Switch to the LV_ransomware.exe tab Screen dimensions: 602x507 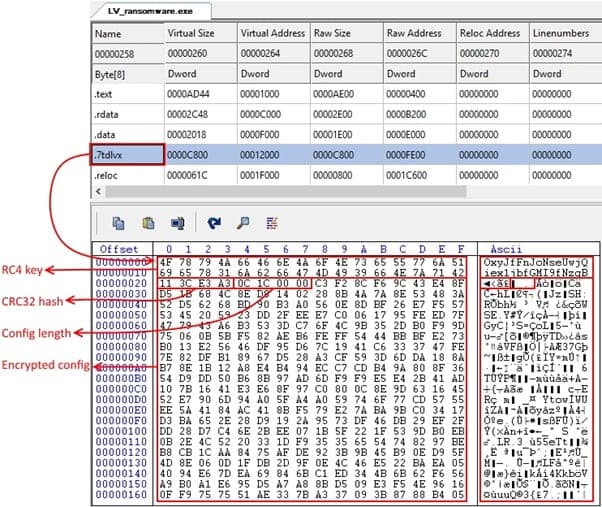[150, 11]
